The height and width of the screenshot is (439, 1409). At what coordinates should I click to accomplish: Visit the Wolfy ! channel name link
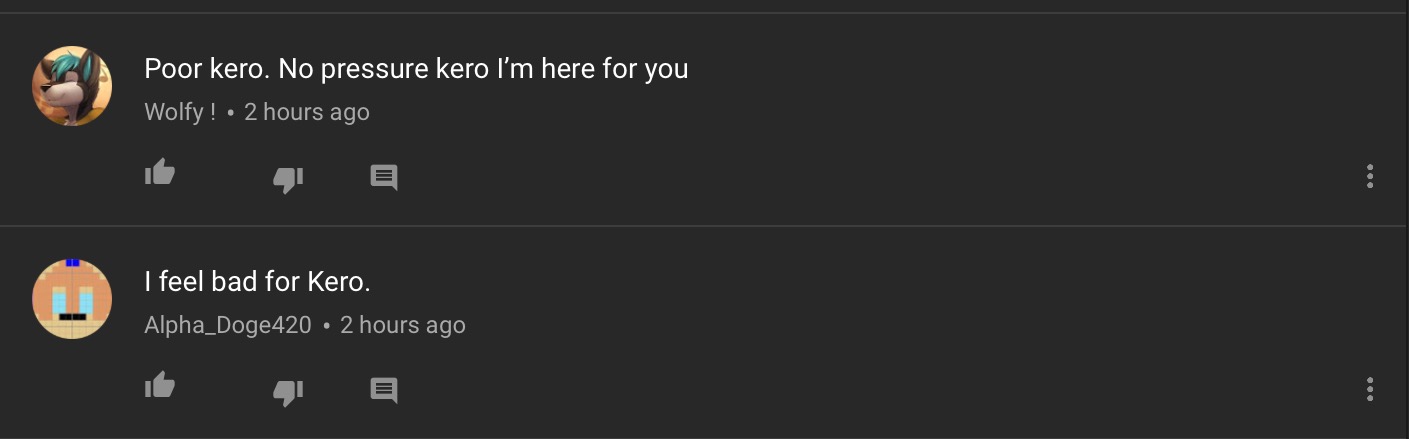(x=180, y=112)
